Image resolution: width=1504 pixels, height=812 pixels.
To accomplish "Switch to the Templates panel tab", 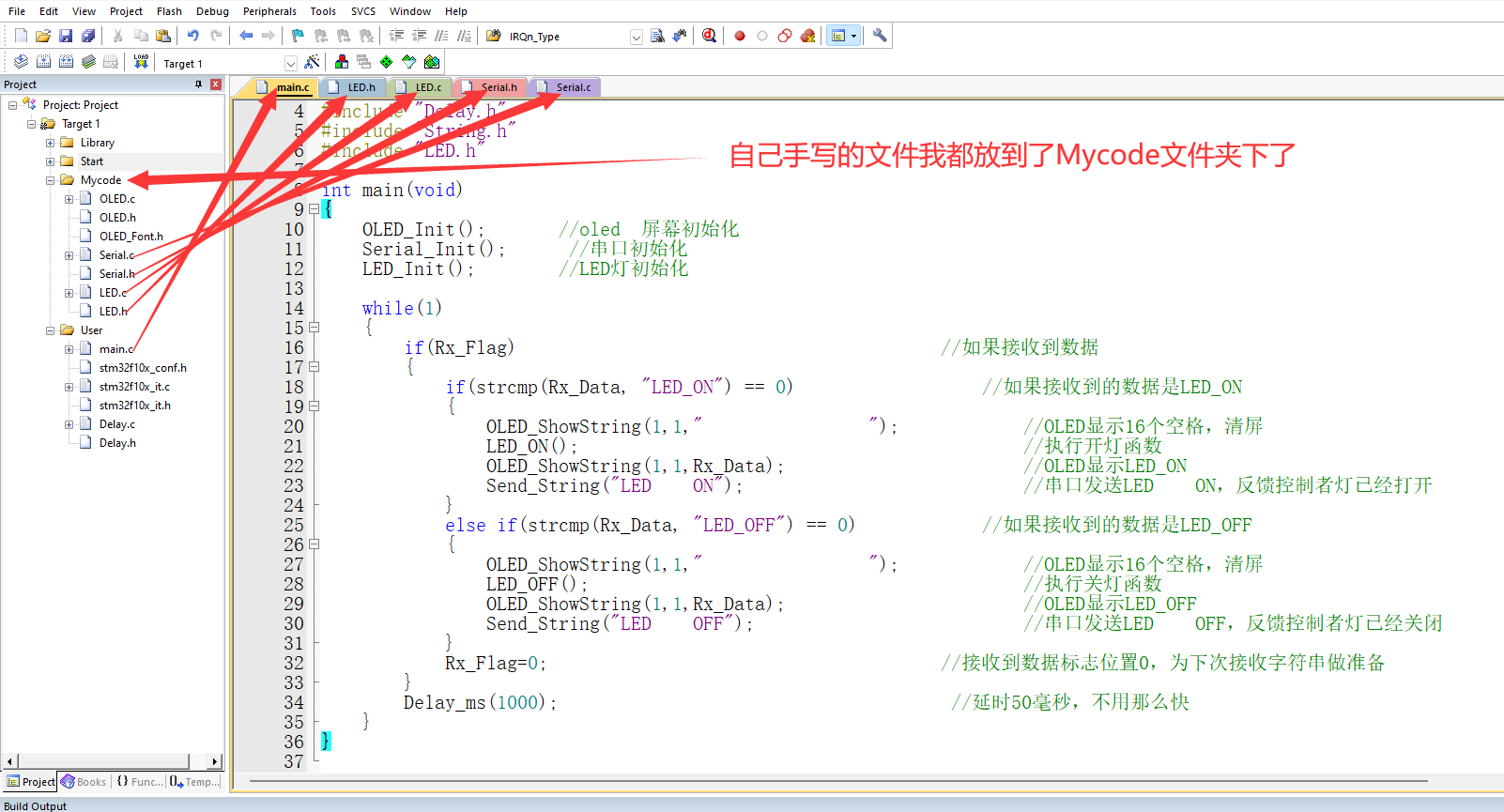I will [195, 782].
